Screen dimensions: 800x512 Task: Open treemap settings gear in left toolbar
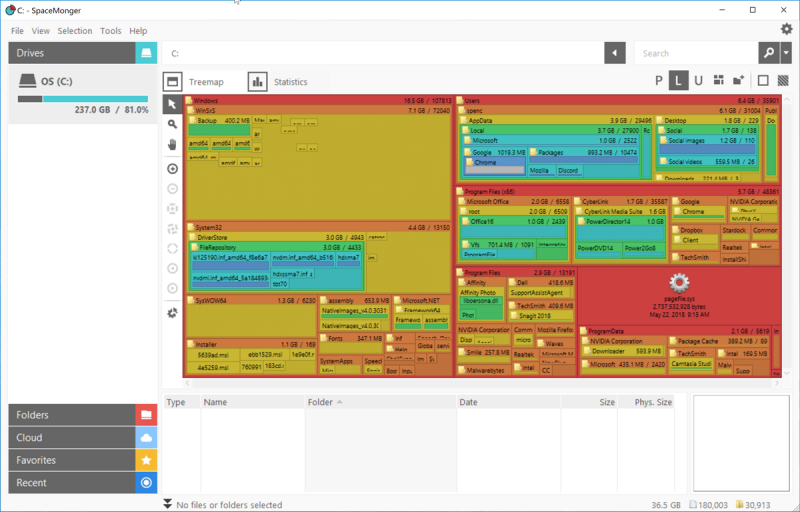click(172, 313)
